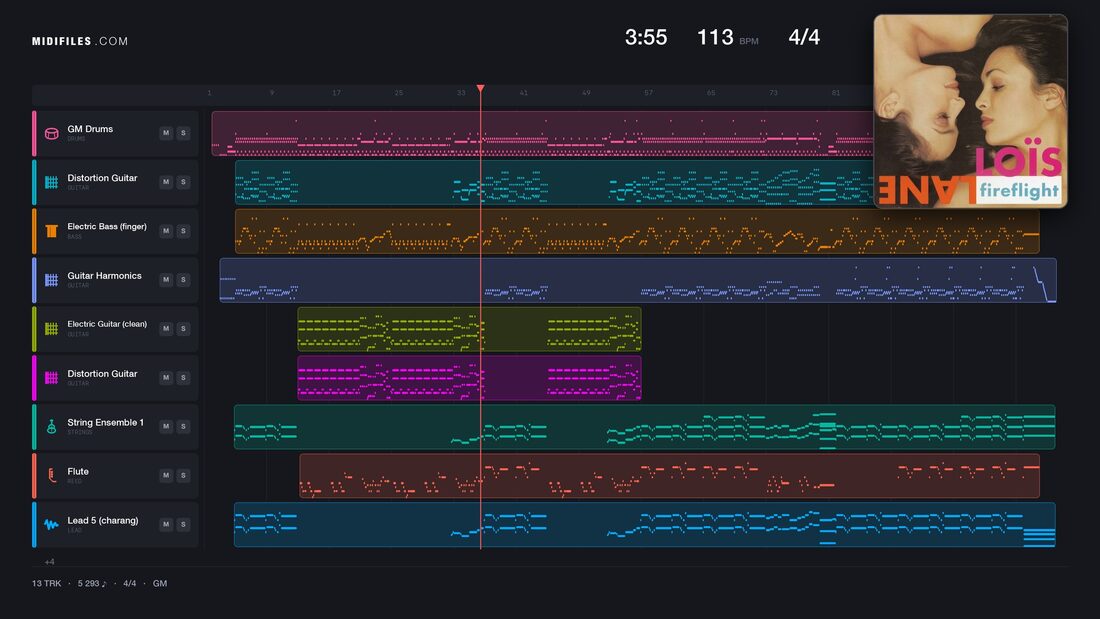1100x619 pixels.
Task: Click the String Ensemble 1 icon
Action: click(51, 427)
